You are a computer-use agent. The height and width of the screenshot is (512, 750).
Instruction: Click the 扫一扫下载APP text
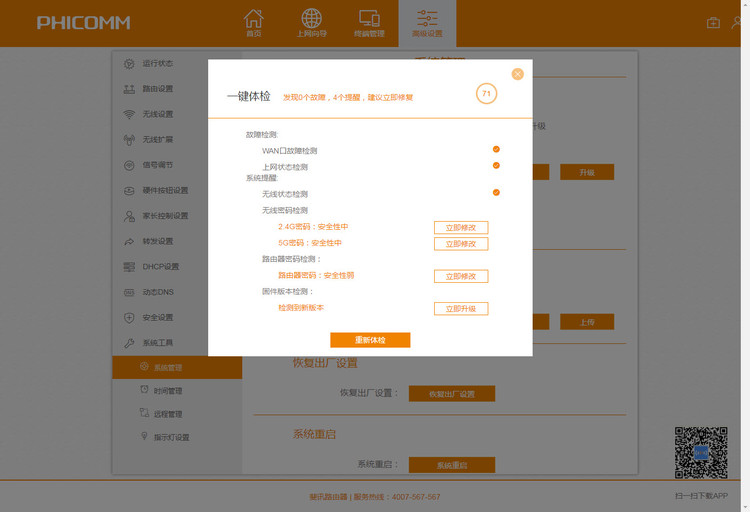coord(701,496)
